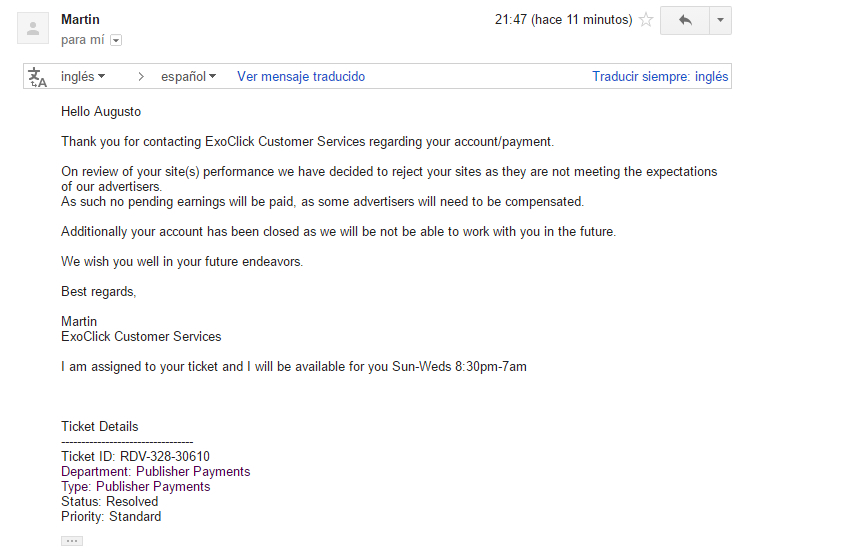Click 'Ticket Details' heading text
Screen dimensions: 861x552
(99, 426)
